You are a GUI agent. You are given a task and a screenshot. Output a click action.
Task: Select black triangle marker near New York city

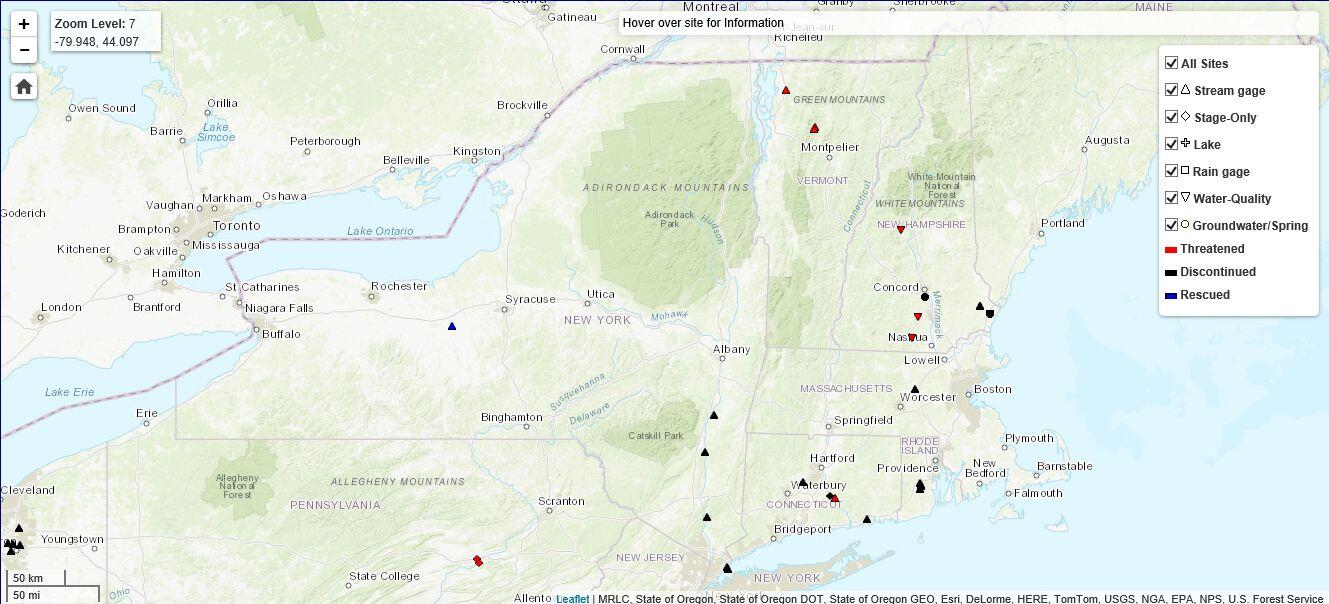click(x=727, y=568)
